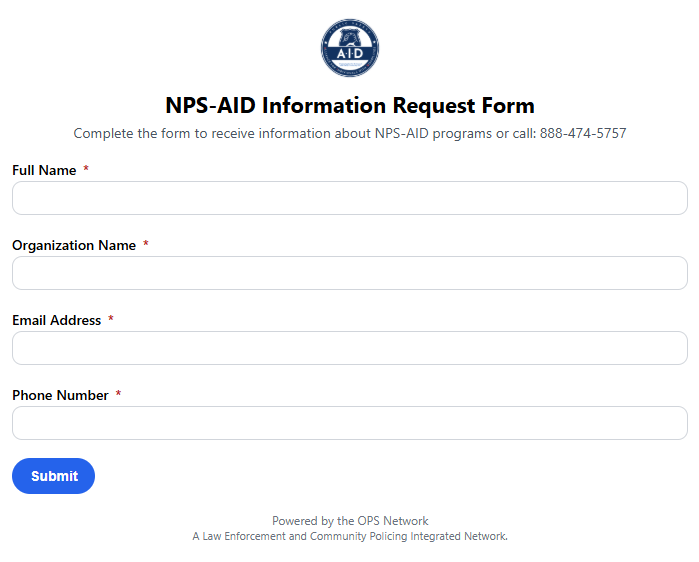The width and height of the screenshot is (699, 562).
Task: Click the Law Enforcement and Community Policing tagline
Action: tap(350, 537)
